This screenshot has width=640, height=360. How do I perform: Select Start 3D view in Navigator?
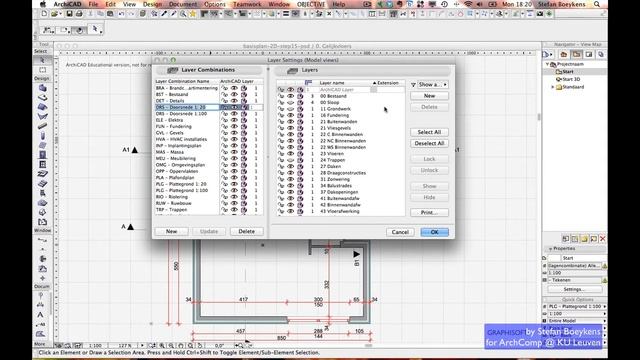(x=571, y=79)
